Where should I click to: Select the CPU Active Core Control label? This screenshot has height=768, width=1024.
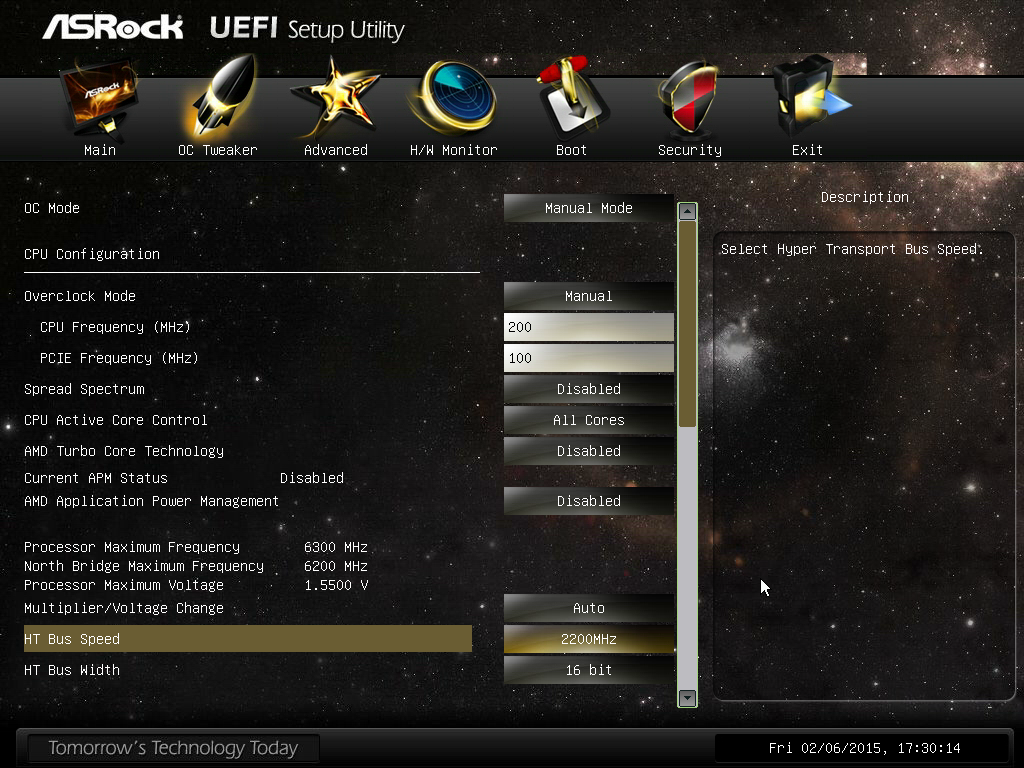[116, 421]
